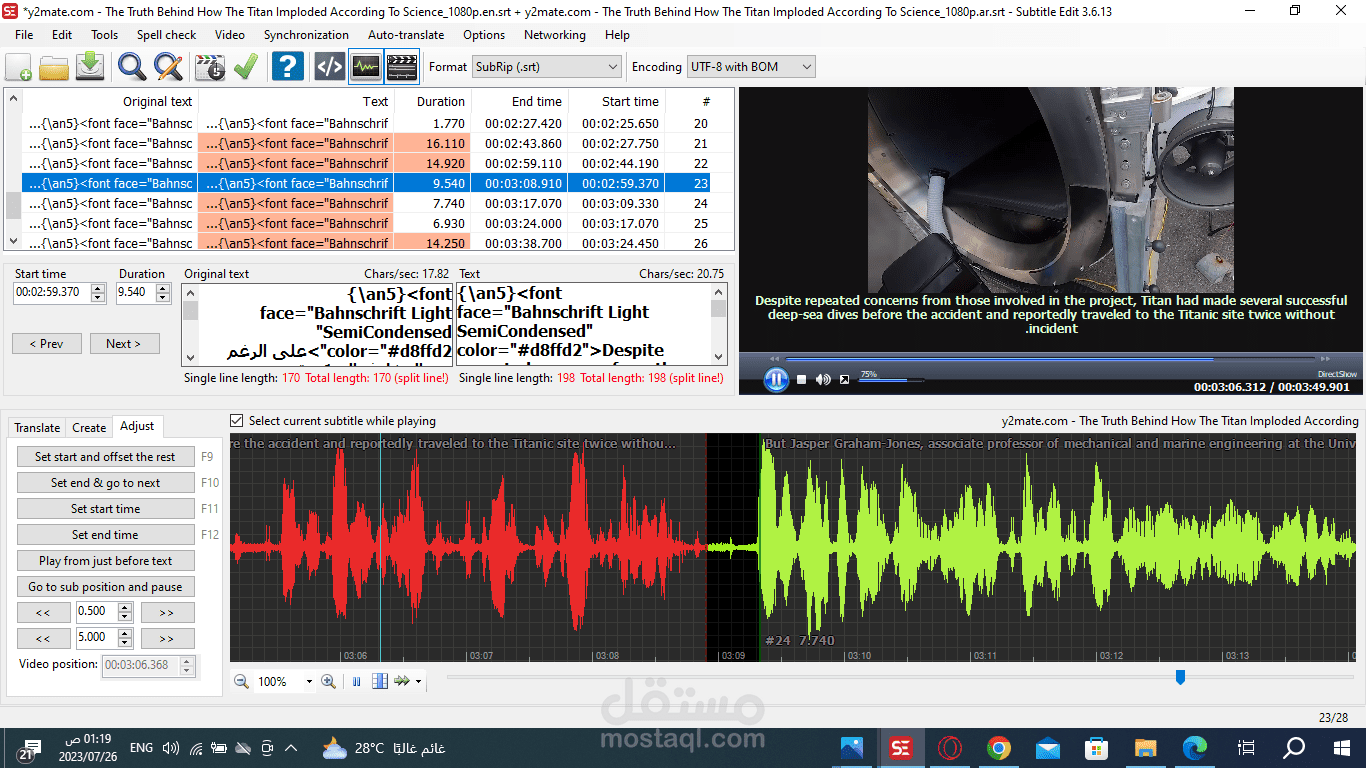Click the waveform pause icon
Viewport: 1366px width, 768px height.
click(x=357, y=681)
